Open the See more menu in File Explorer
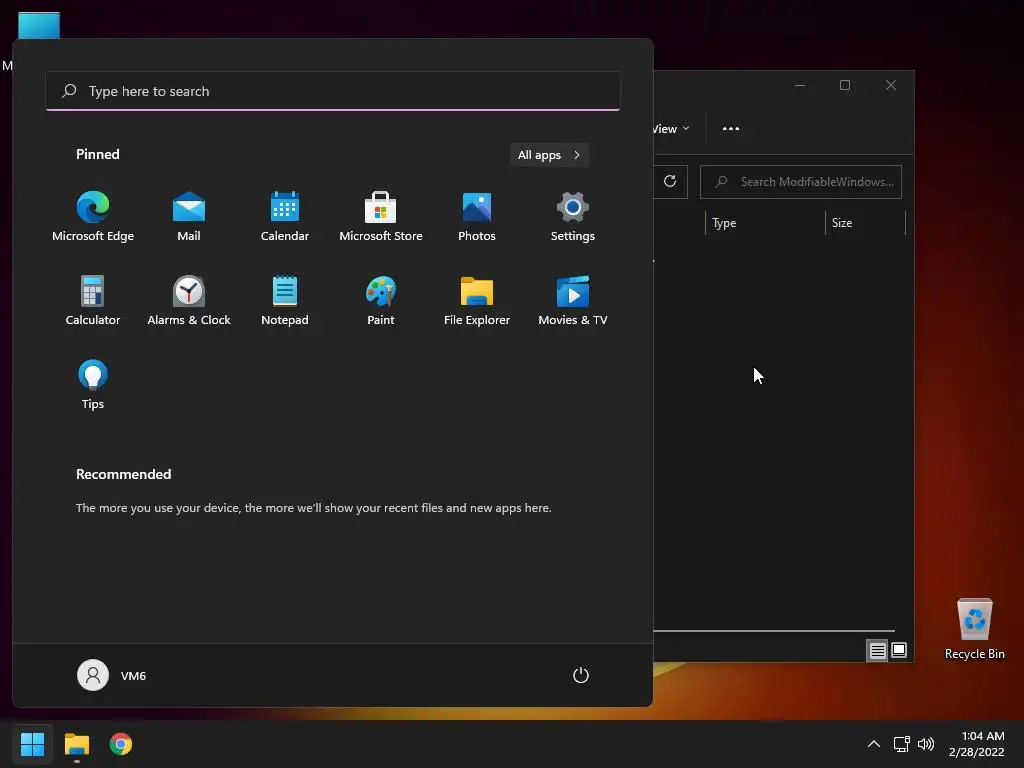This screenshot has height=768, width=1024. 731,129
